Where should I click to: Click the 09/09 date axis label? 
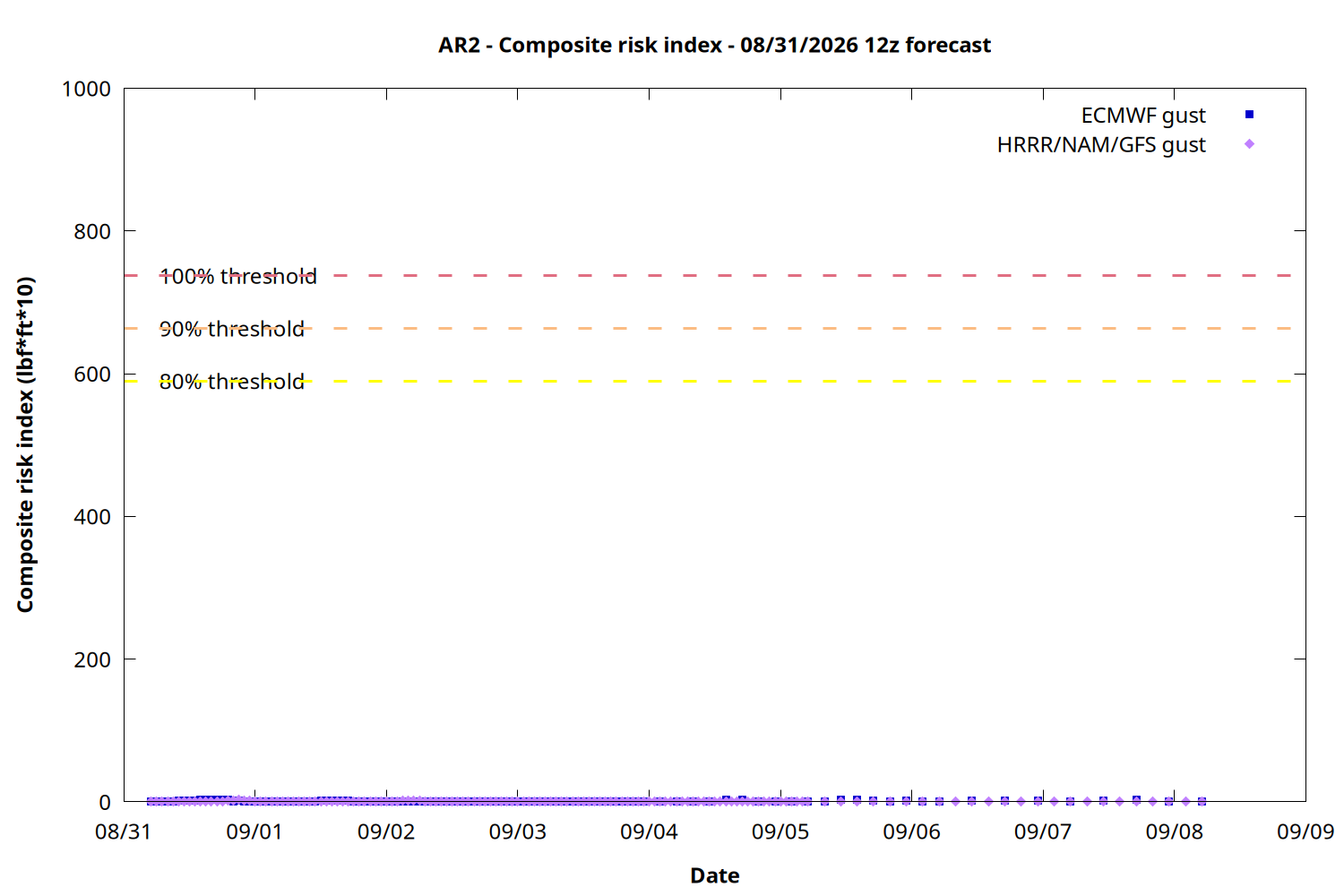tap(1305, 831)
